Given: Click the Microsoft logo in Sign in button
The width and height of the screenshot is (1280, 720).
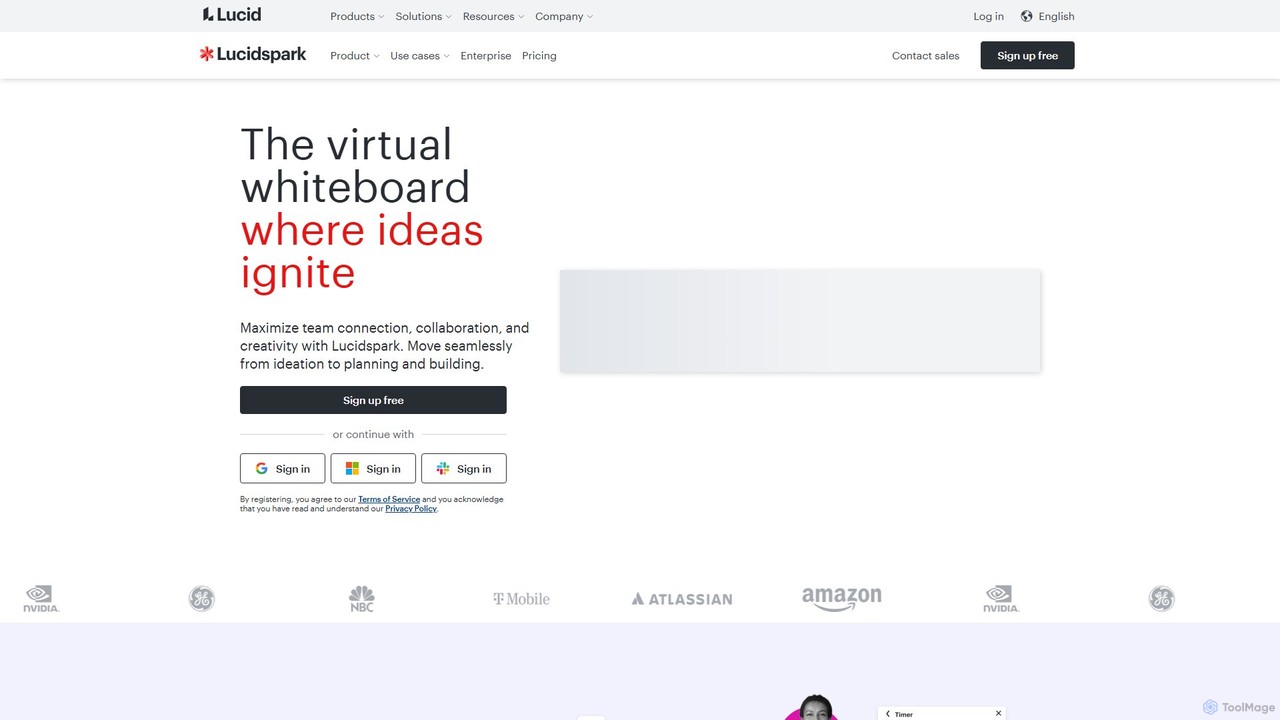Looking at the screenshot, I should tap(352, 468).
